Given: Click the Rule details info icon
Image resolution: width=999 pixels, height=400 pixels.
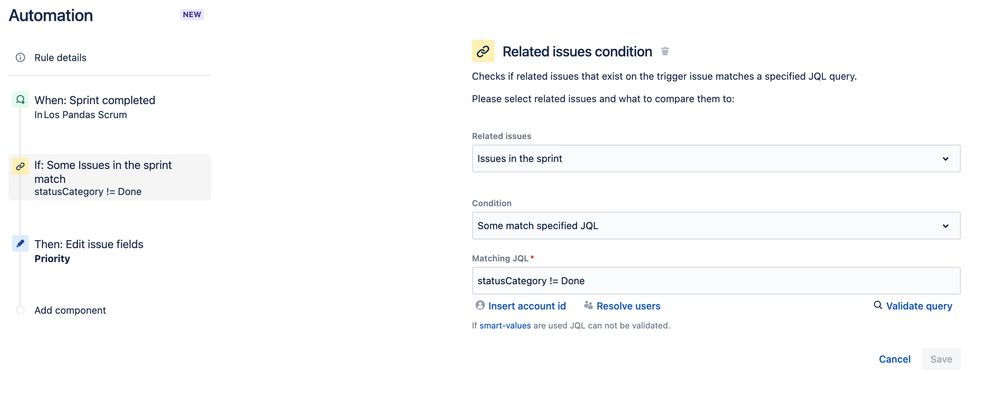Looking at the screenshot, I should [20, 58].
